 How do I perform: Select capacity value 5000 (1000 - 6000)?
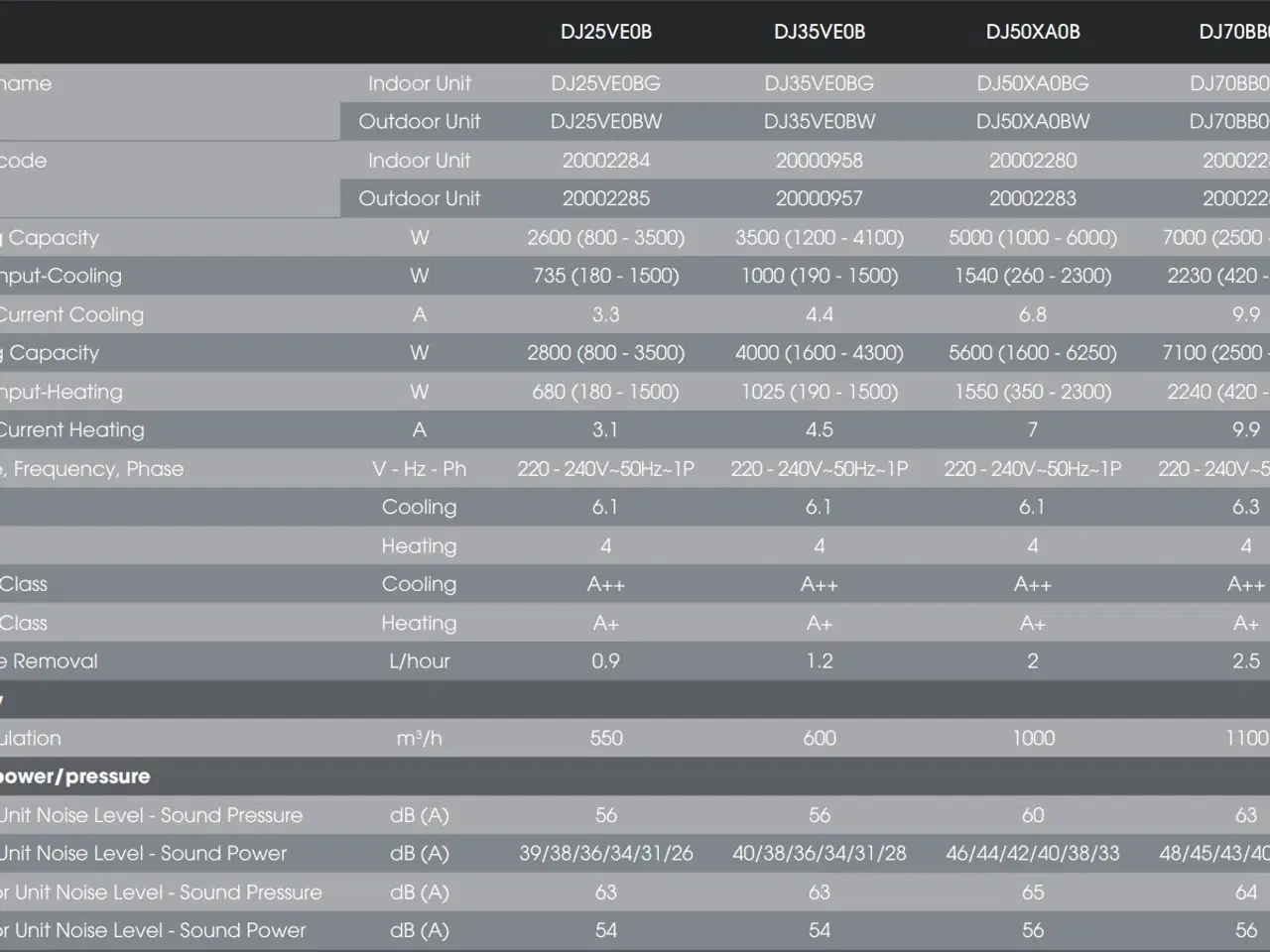click(1033, 238)
